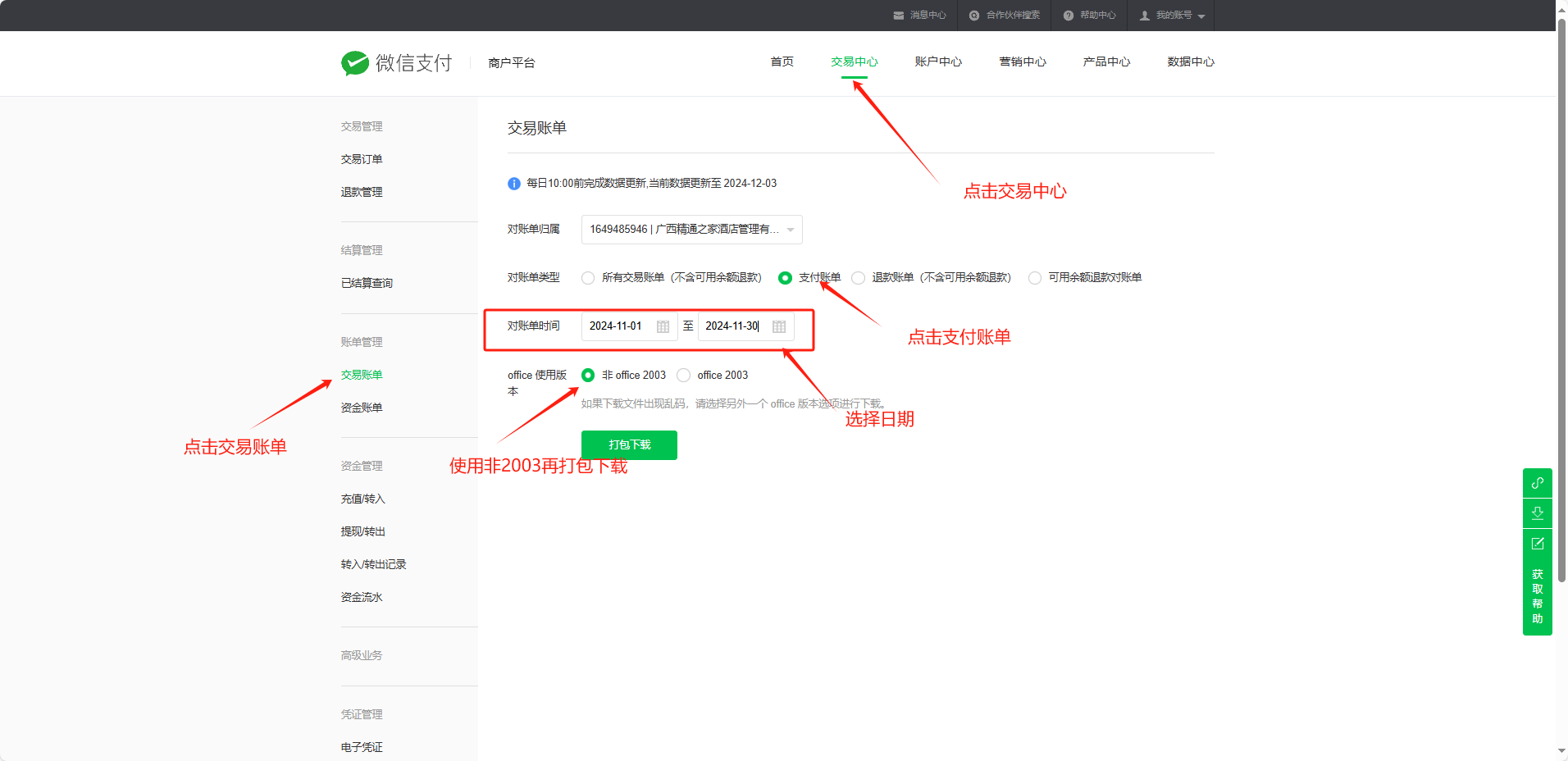
Task: Click the download icon in floating sidebar
Action: (x=1537, y=513)
